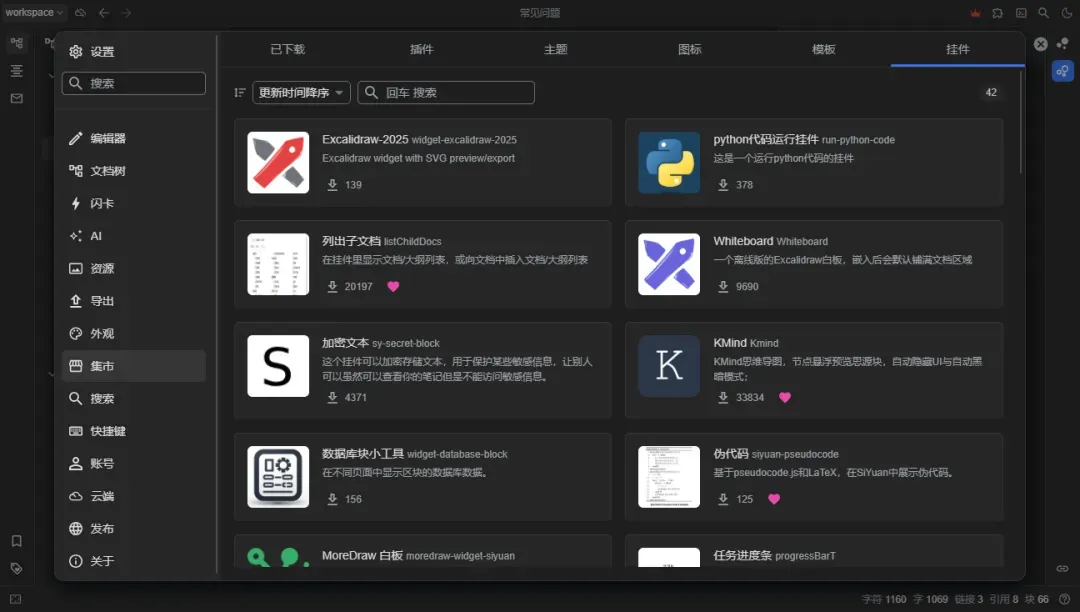Open the 发布 settings section
Screen dimensions: 1080x612
[134, 529]
